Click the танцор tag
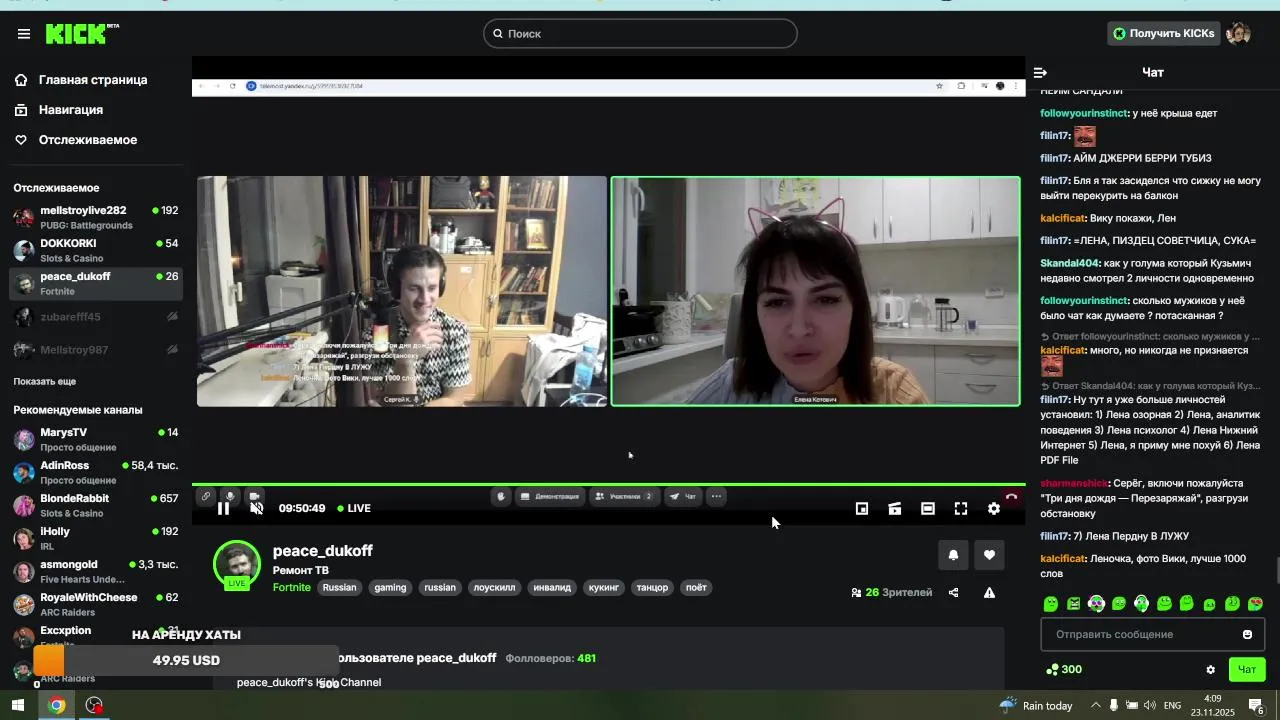 [652, 587]
